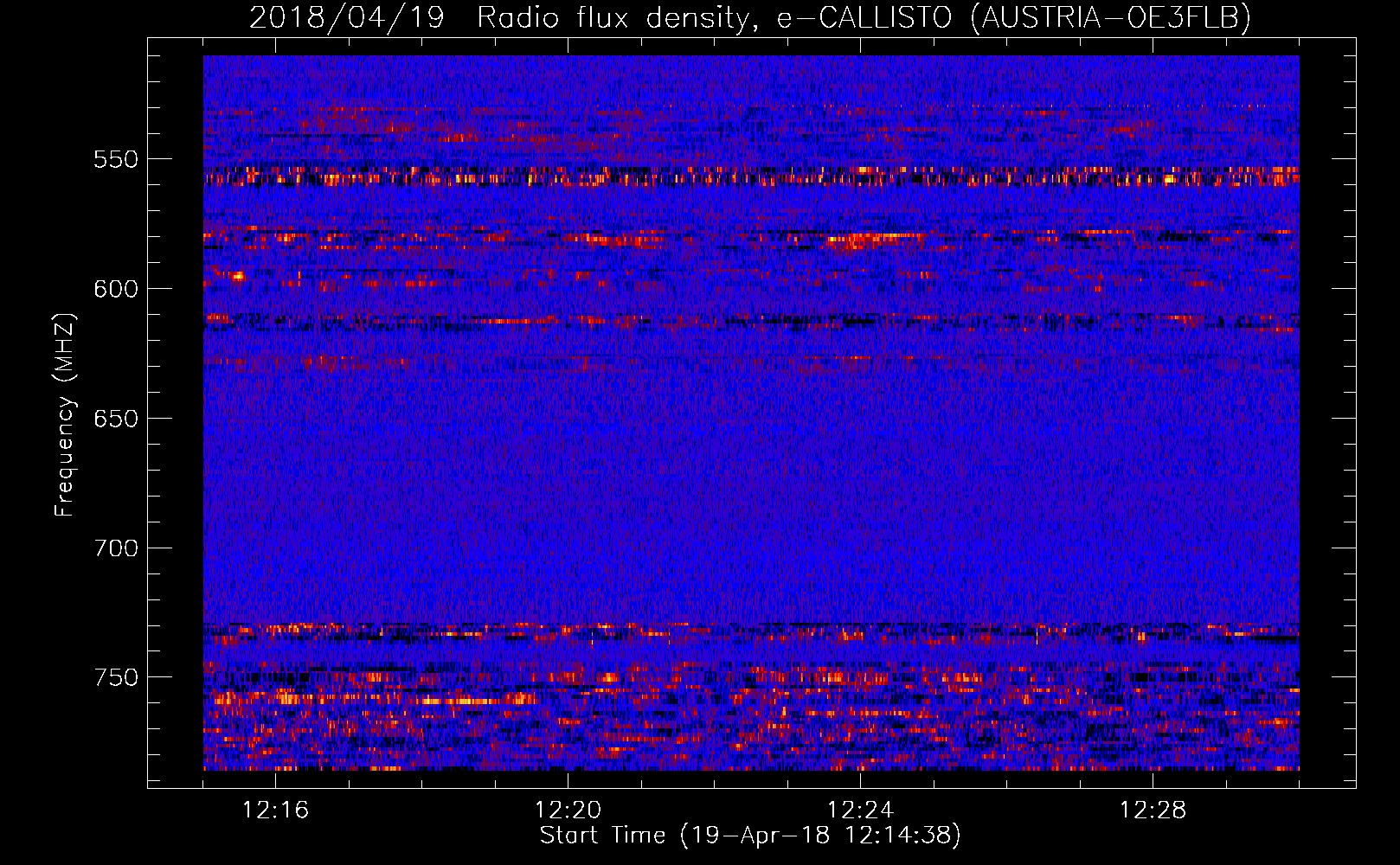Click the 600 frequency tick label

pos(116,289)
